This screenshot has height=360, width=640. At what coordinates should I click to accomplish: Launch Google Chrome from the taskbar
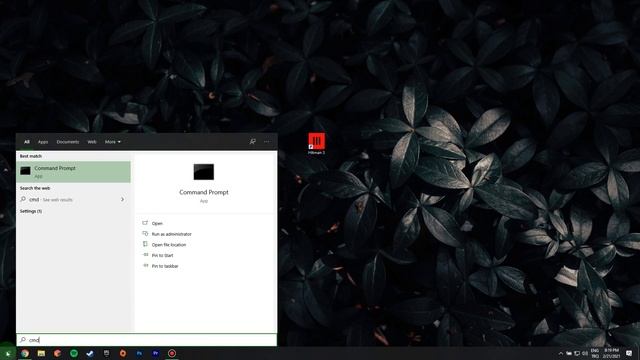[25, 353]
